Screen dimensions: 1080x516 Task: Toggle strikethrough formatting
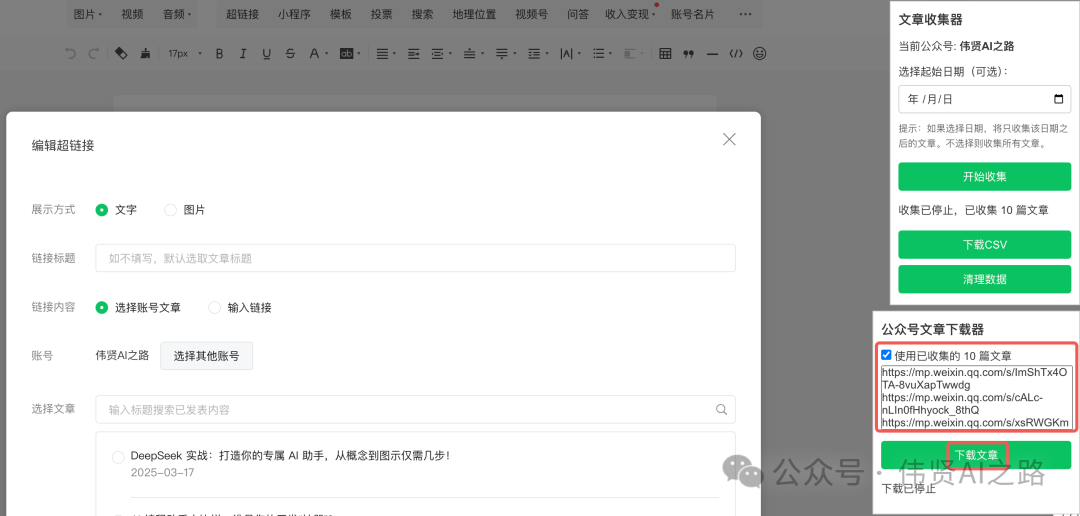(290, 54)
